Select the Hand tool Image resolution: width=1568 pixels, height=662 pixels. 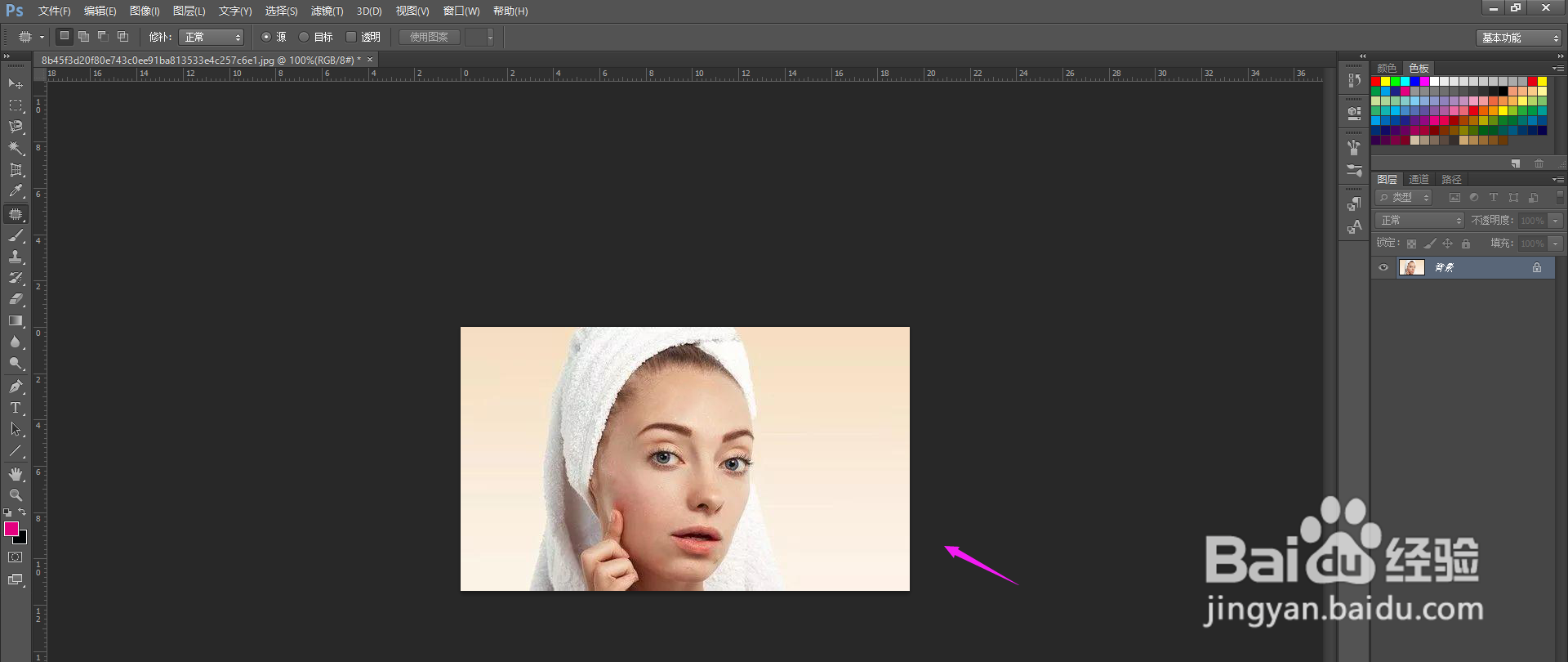pos(16,474)
